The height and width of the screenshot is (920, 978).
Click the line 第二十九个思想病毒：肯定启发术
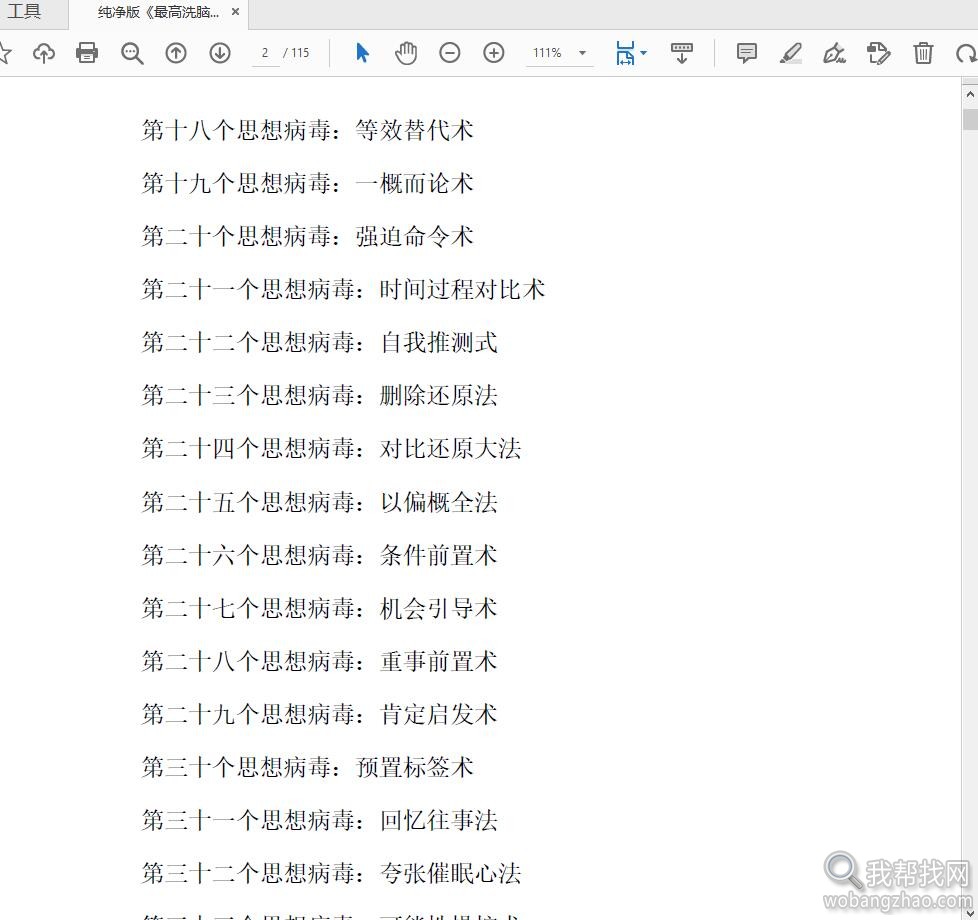point(319,714)
